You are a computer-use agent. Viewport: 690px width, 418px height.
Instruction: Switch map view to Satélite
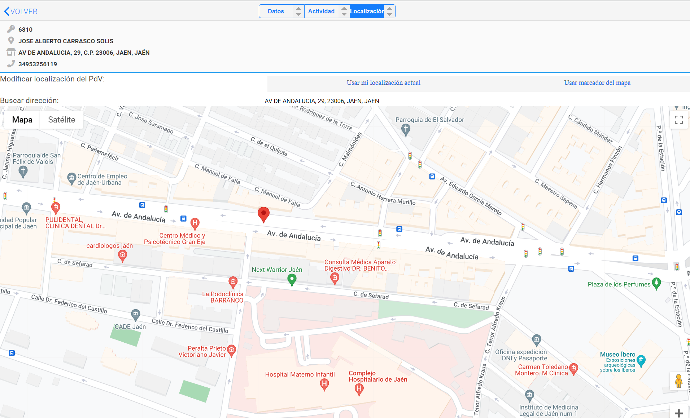coord(62,120)
